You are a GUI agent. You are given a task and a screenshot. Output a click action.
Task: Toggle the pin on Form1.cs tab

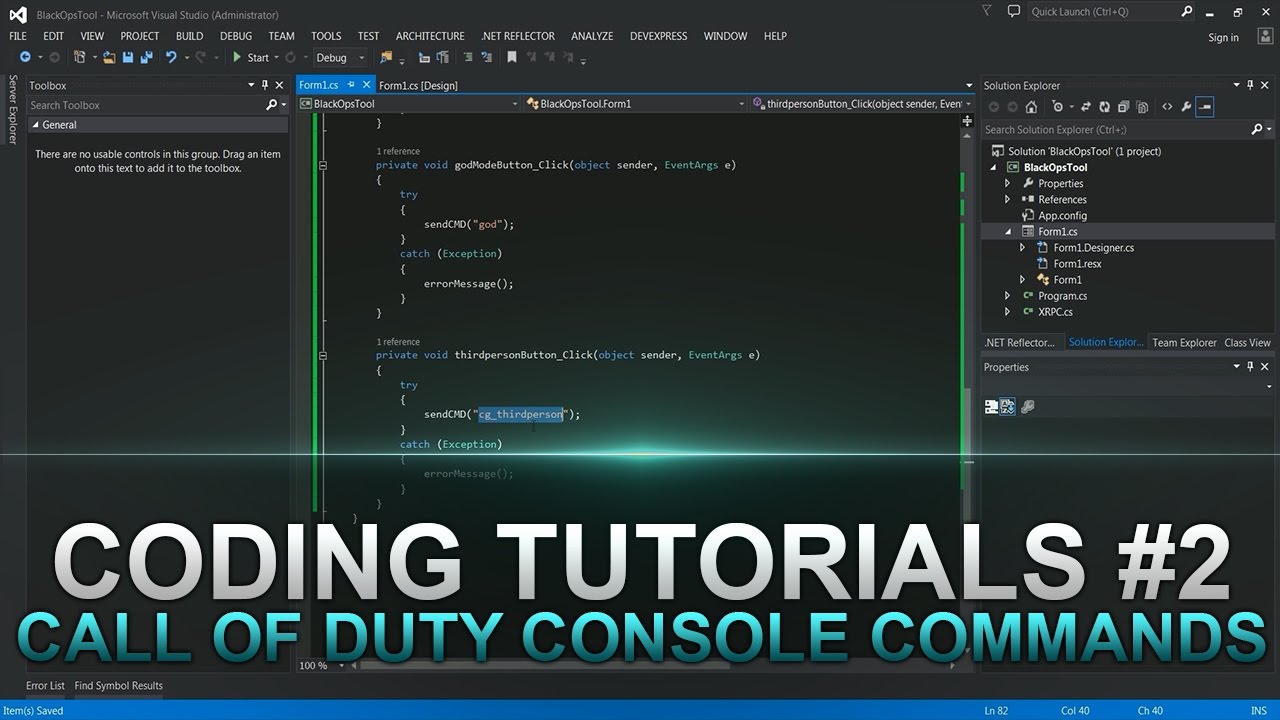351,85
